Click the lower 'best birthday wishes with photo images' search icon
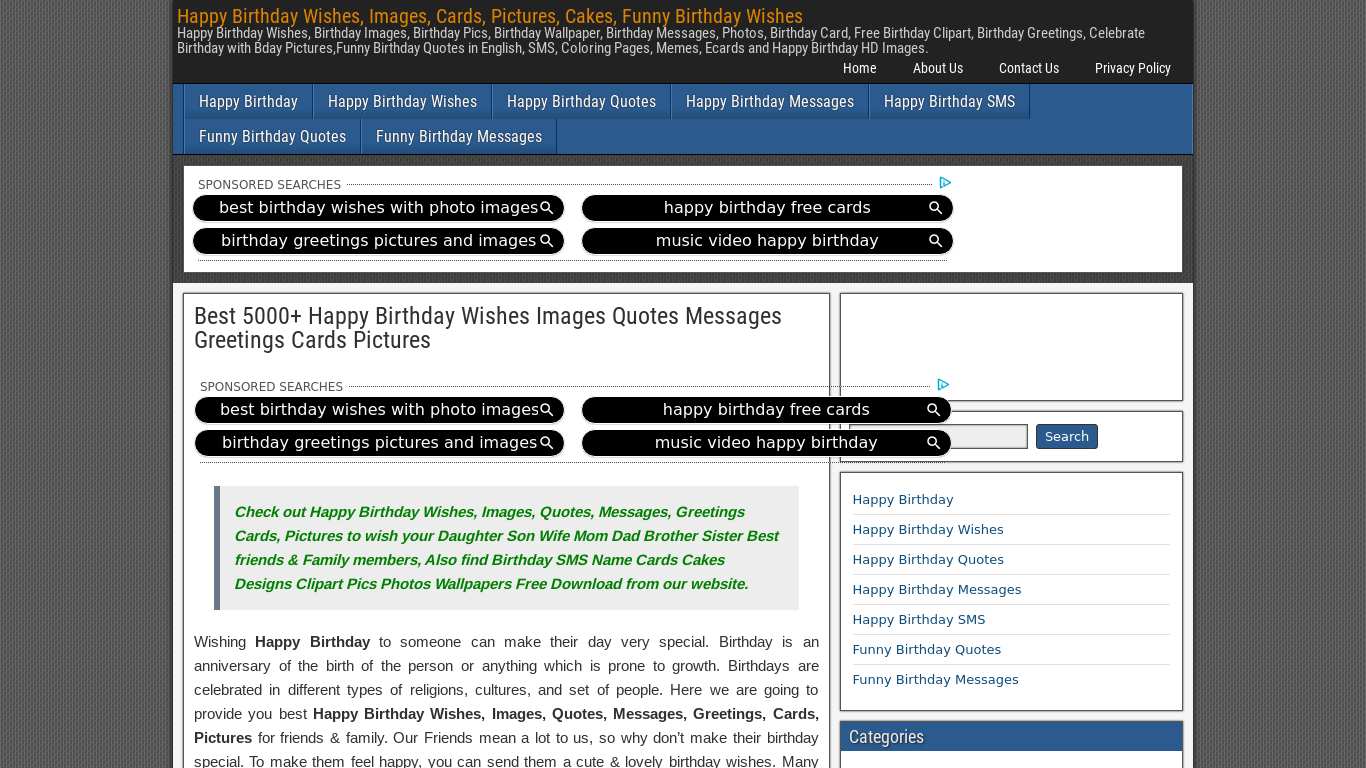This screenshot has height=768, width=1366. pyautogui.click(x=547, y=410)
